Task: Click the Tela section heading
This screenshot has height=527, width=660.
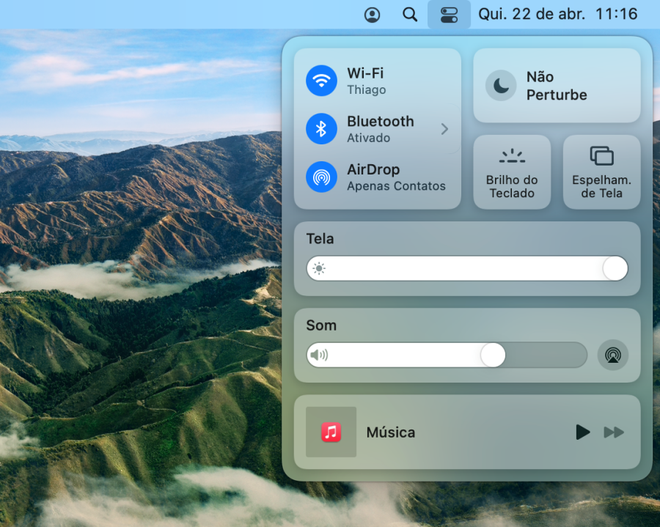Action: [320, 239]
